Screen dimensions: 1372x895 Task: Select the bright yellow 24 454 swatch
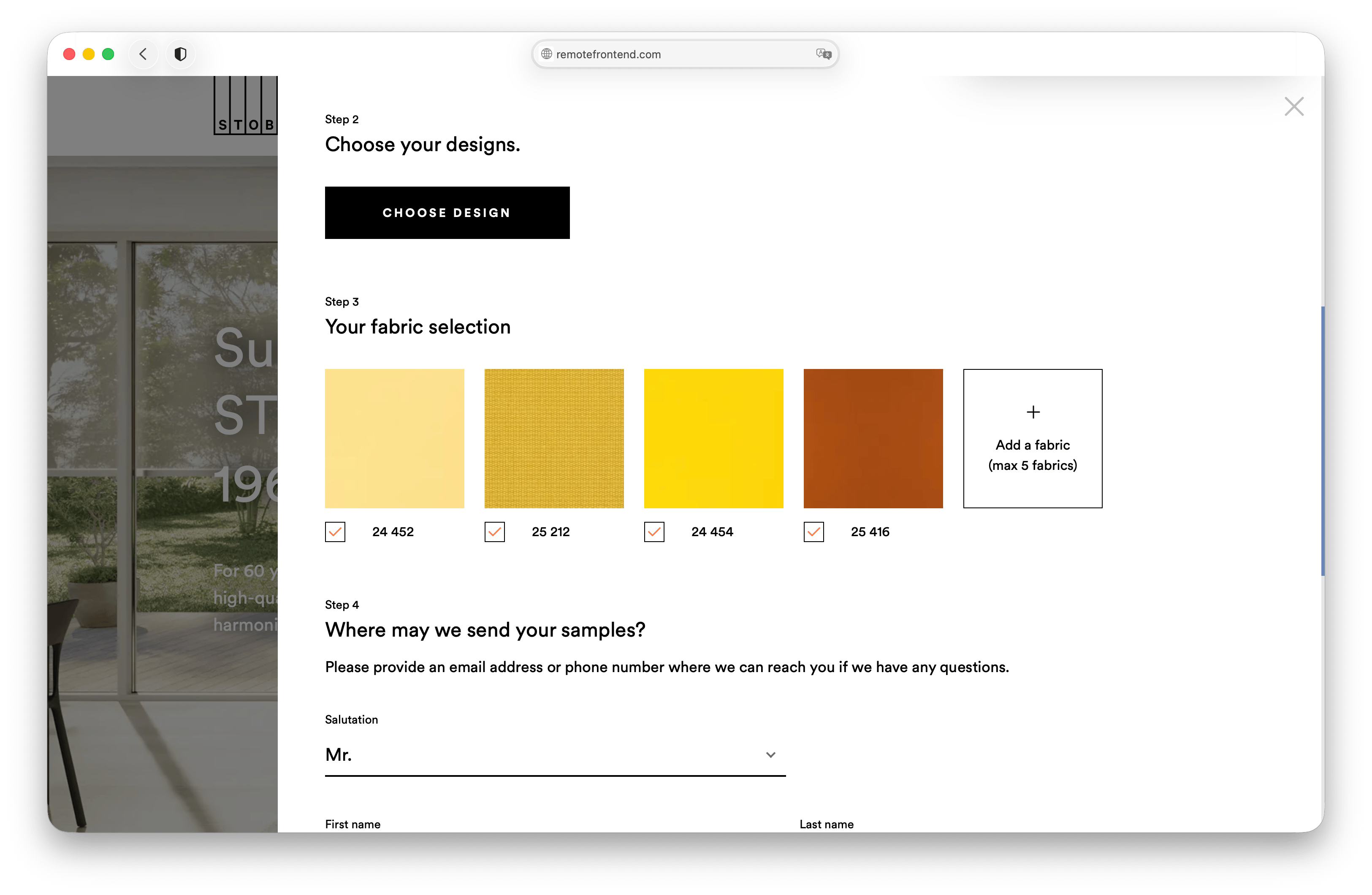(x=714, y=438)
